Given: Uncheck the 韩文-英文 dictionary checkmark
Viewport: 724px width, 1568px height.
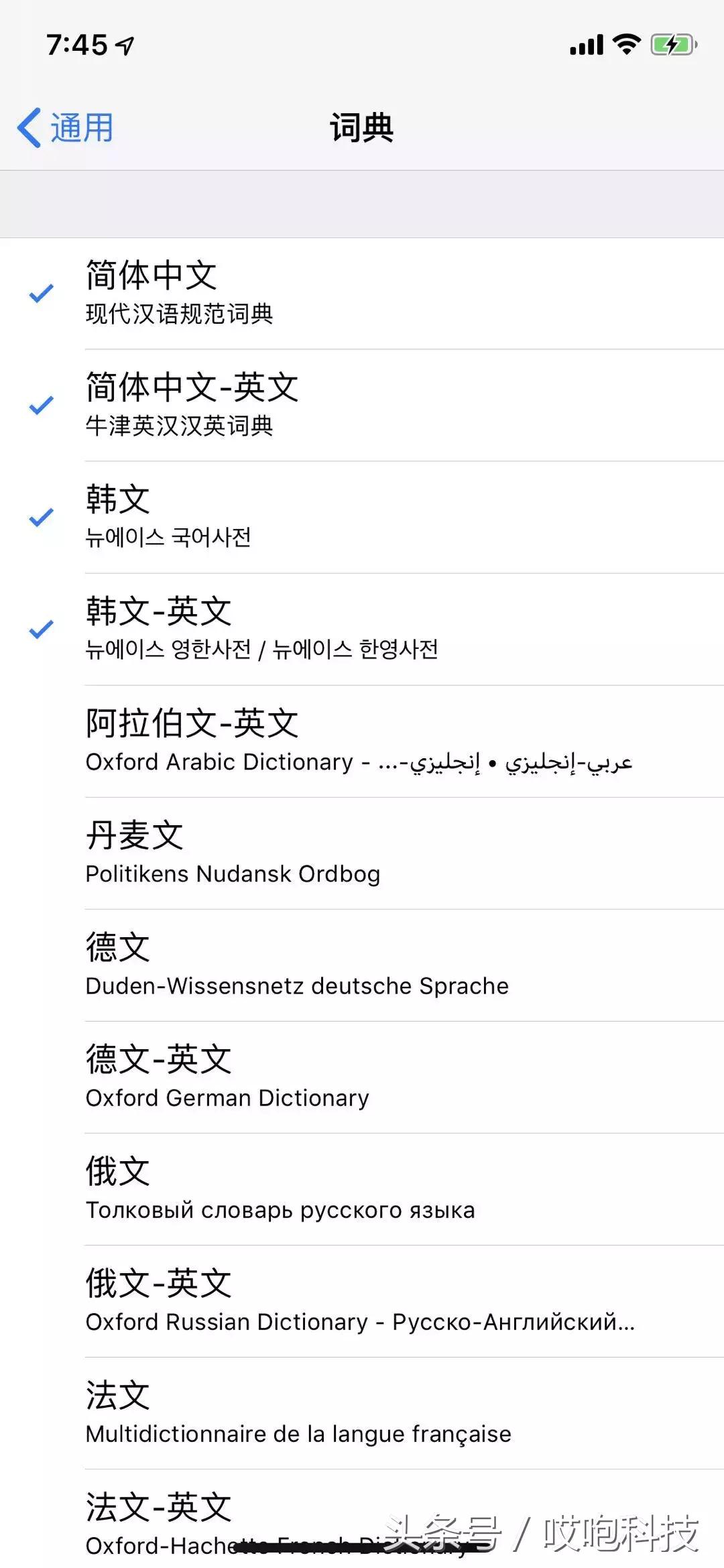Looking at the screenshot, I should [x=42, y=629].
